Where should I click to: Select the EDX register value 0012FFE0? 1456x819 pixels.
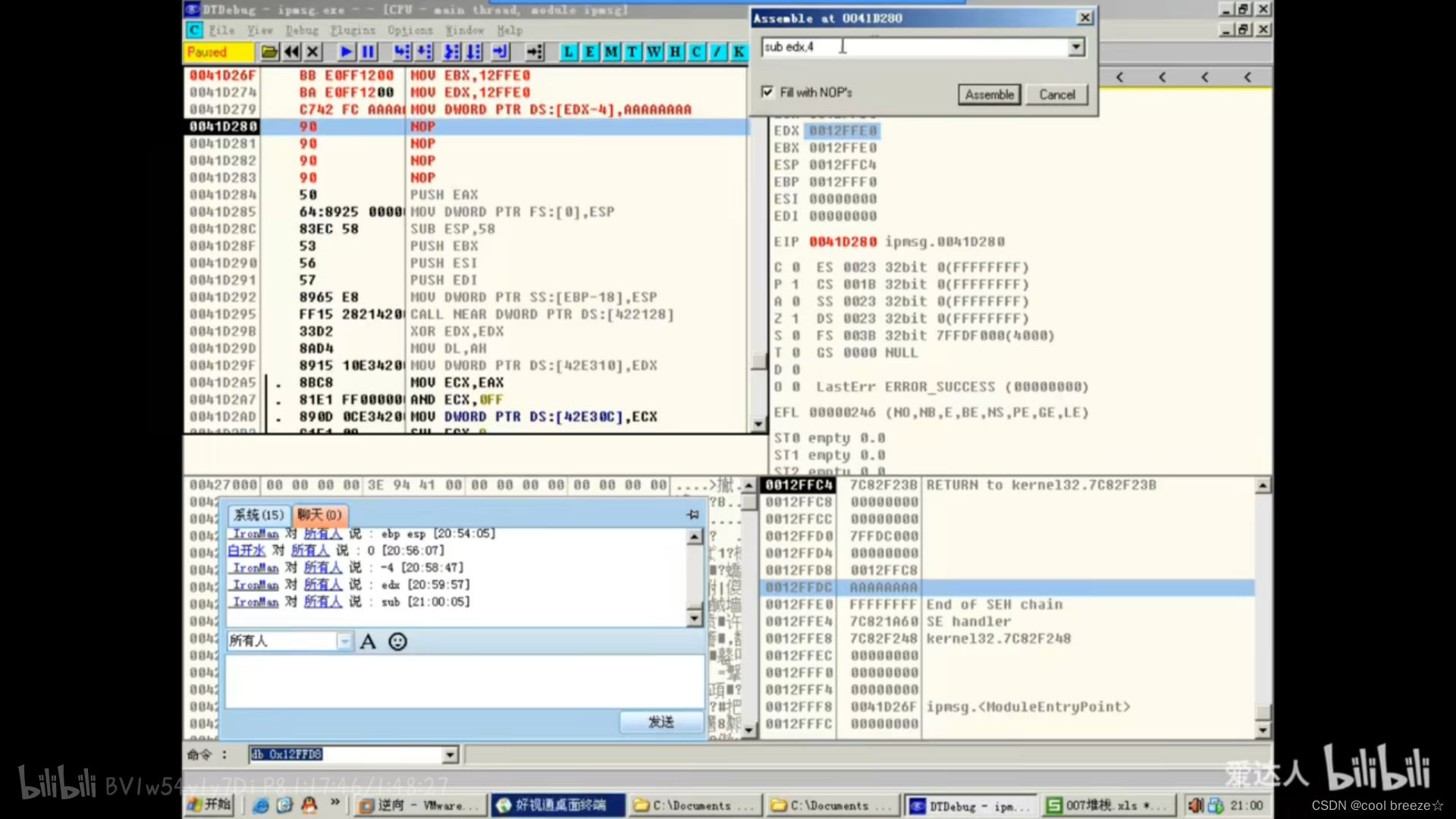843,130
